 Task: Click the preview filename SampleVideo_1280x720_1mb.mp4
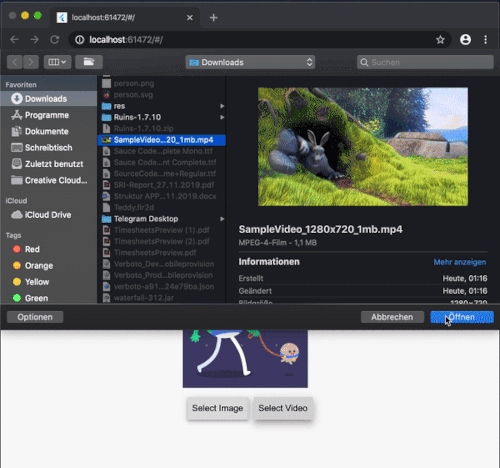(x=321, y=230)
